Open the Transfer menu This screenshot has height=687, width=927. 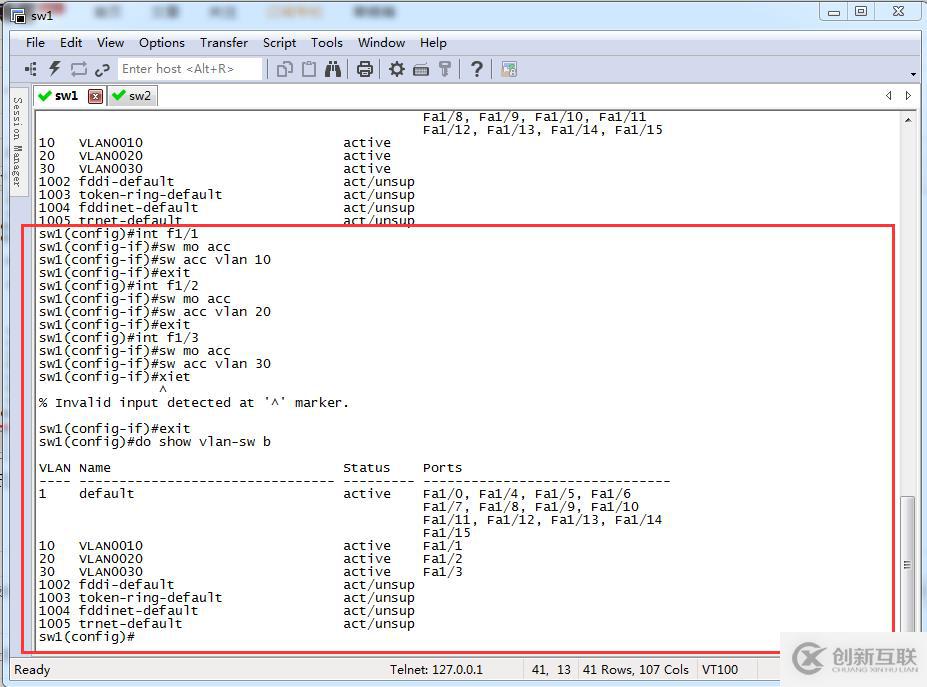coord(223,43)
